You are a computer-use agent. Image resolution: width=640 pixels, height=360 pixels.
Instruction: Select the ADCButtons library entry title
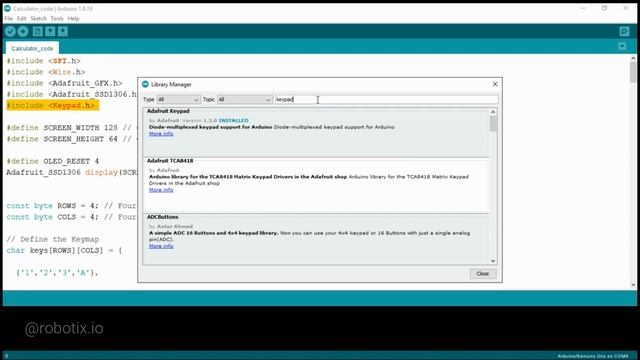tap(162, 217)
